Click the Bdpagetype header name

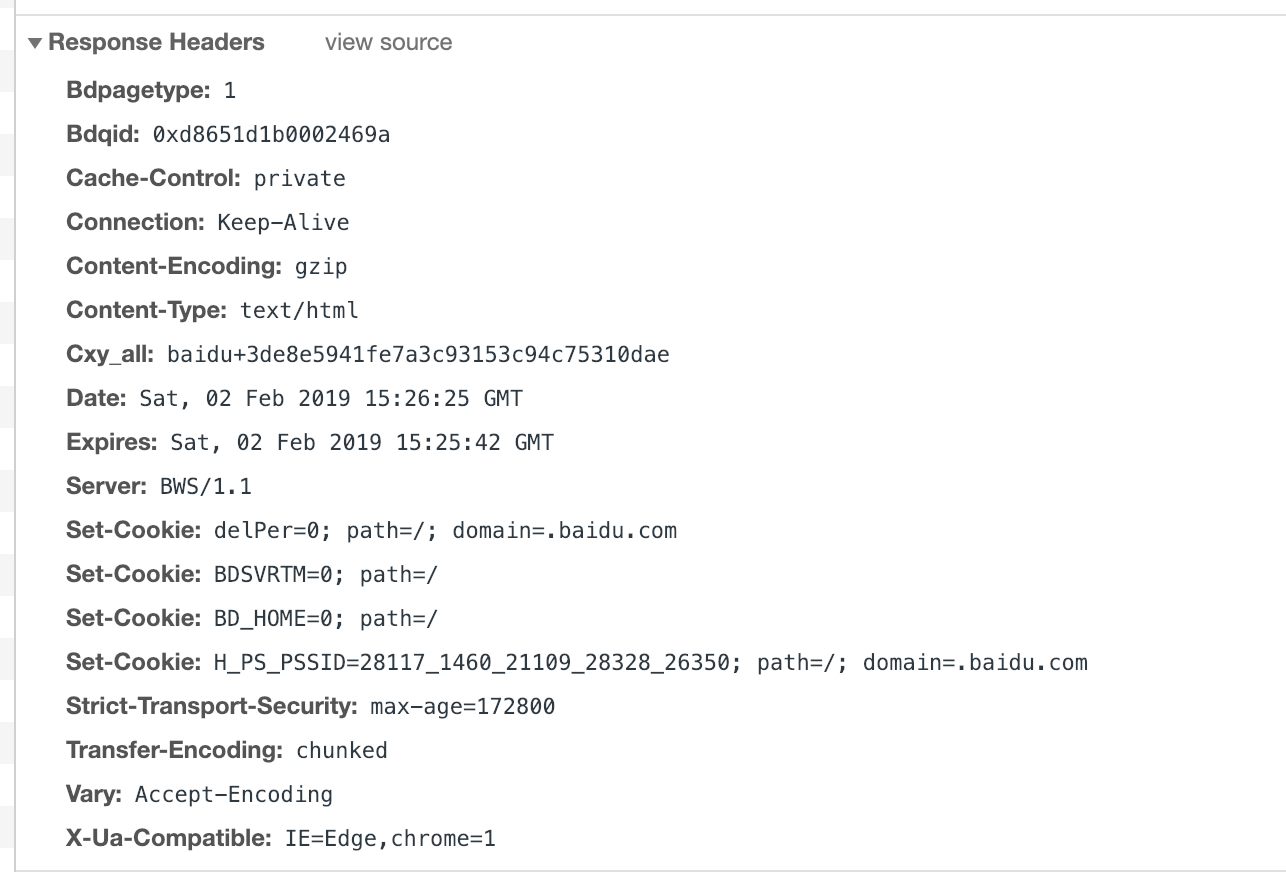pos(138,91)
